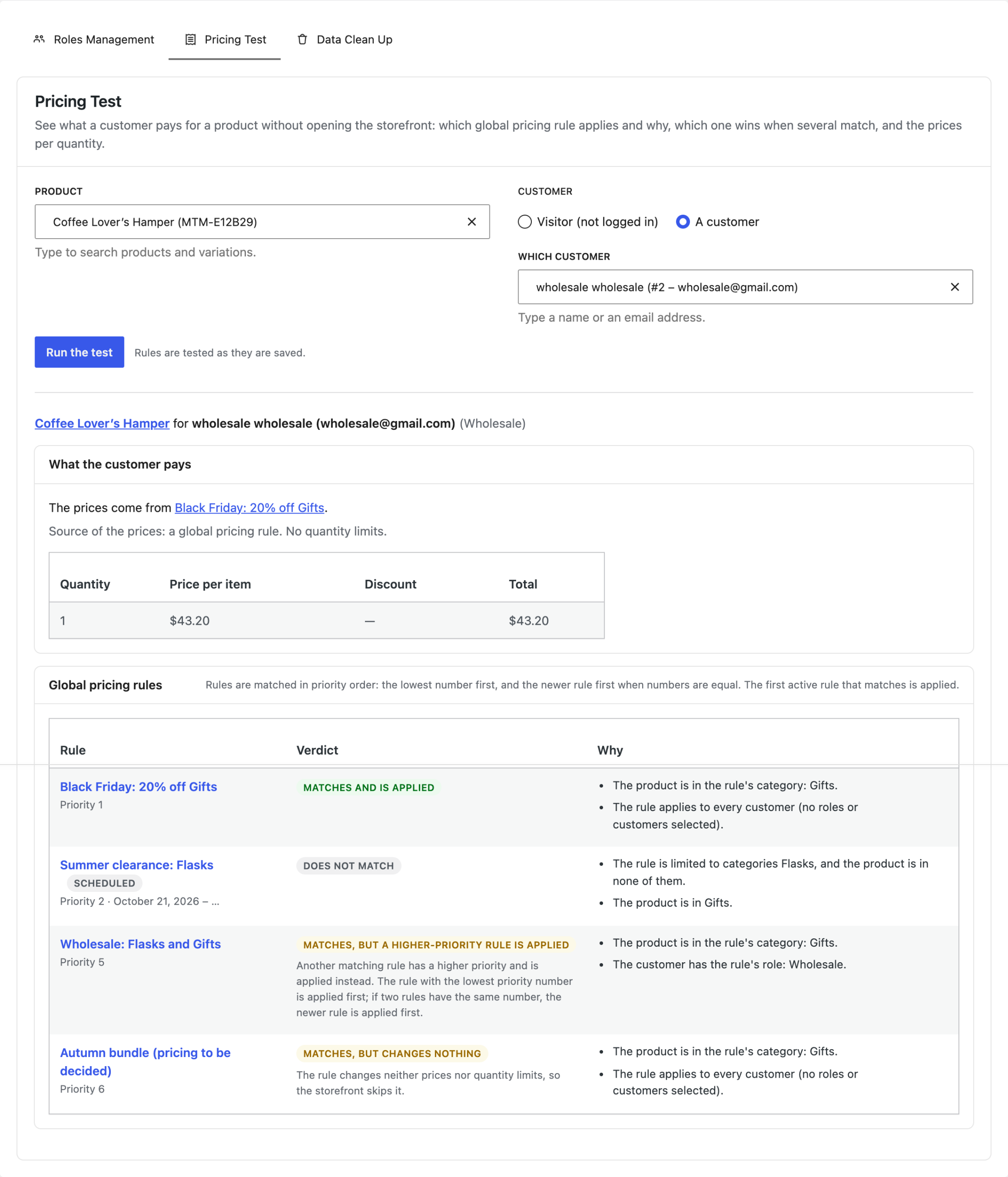The width and height of the screenshot is (1008, 1177).
Task: Click the (Wholesale) role label after customer name
Action: [x=492, y=423]
